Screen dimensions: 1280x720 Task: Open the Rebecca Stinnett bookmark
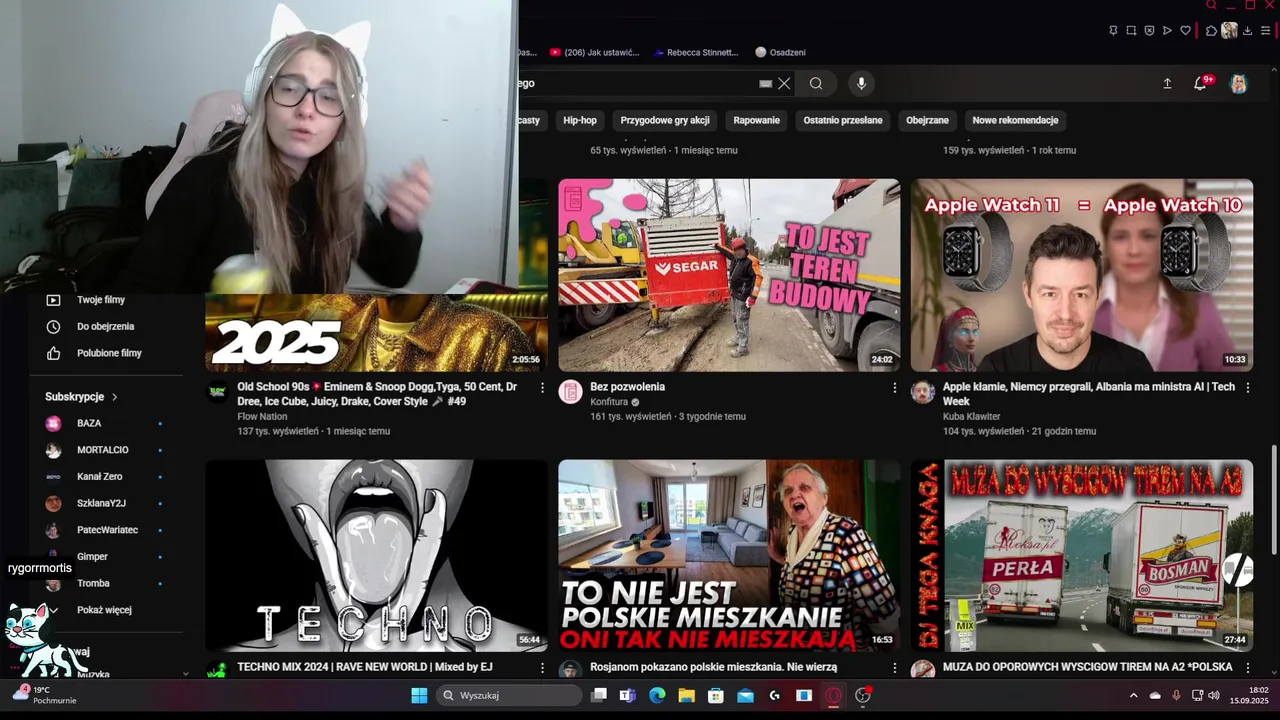[696, 52]
